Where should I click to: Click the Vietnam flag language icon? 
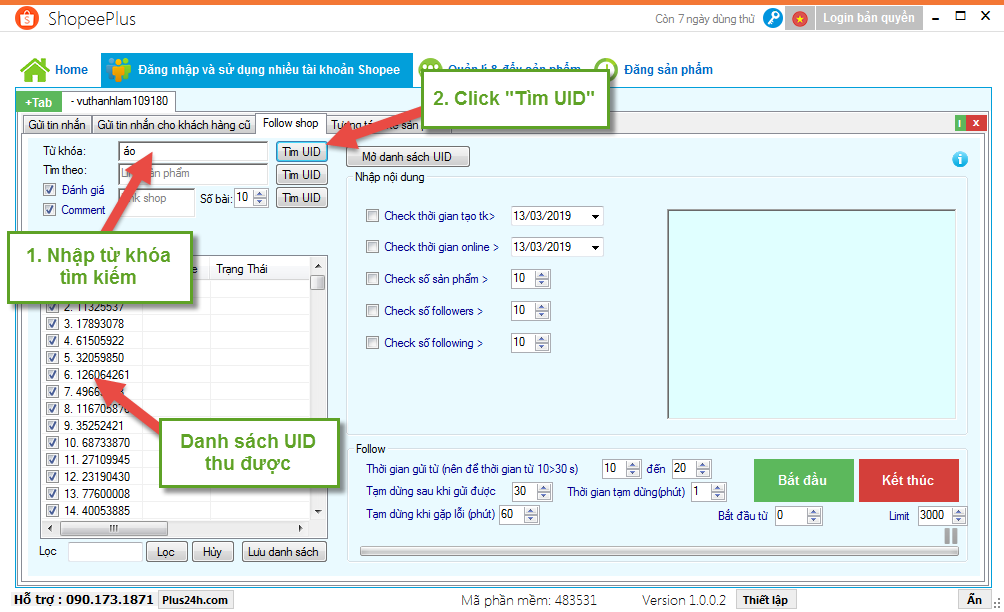tap(800, 18)
